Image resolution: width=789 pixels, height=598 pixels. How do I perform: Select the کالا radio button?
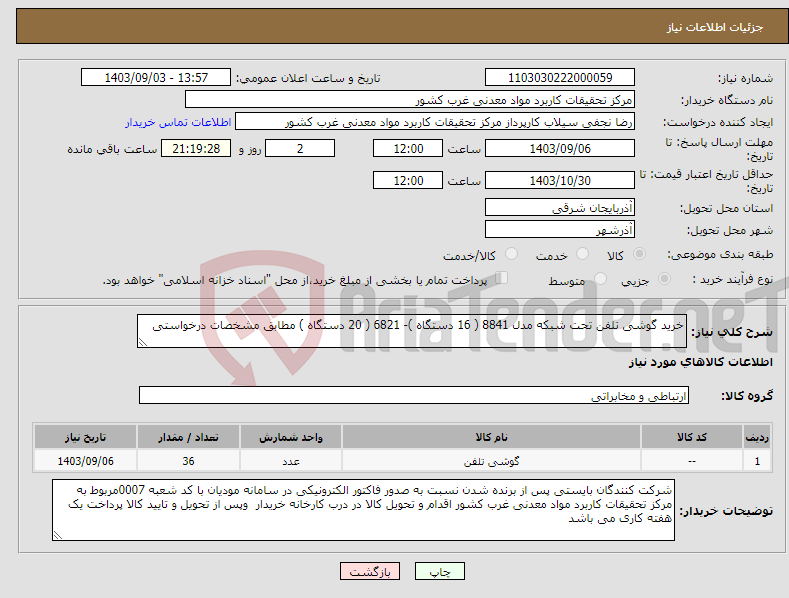point(639,254)
